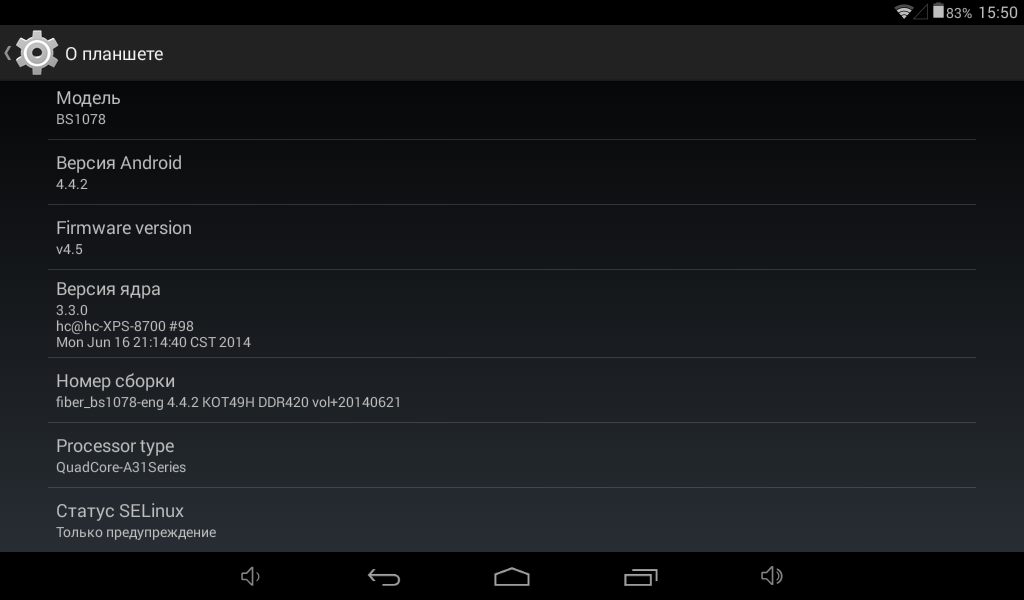
Task: Tap the Back navigation arrow
Action: click(x=384, y=576)
